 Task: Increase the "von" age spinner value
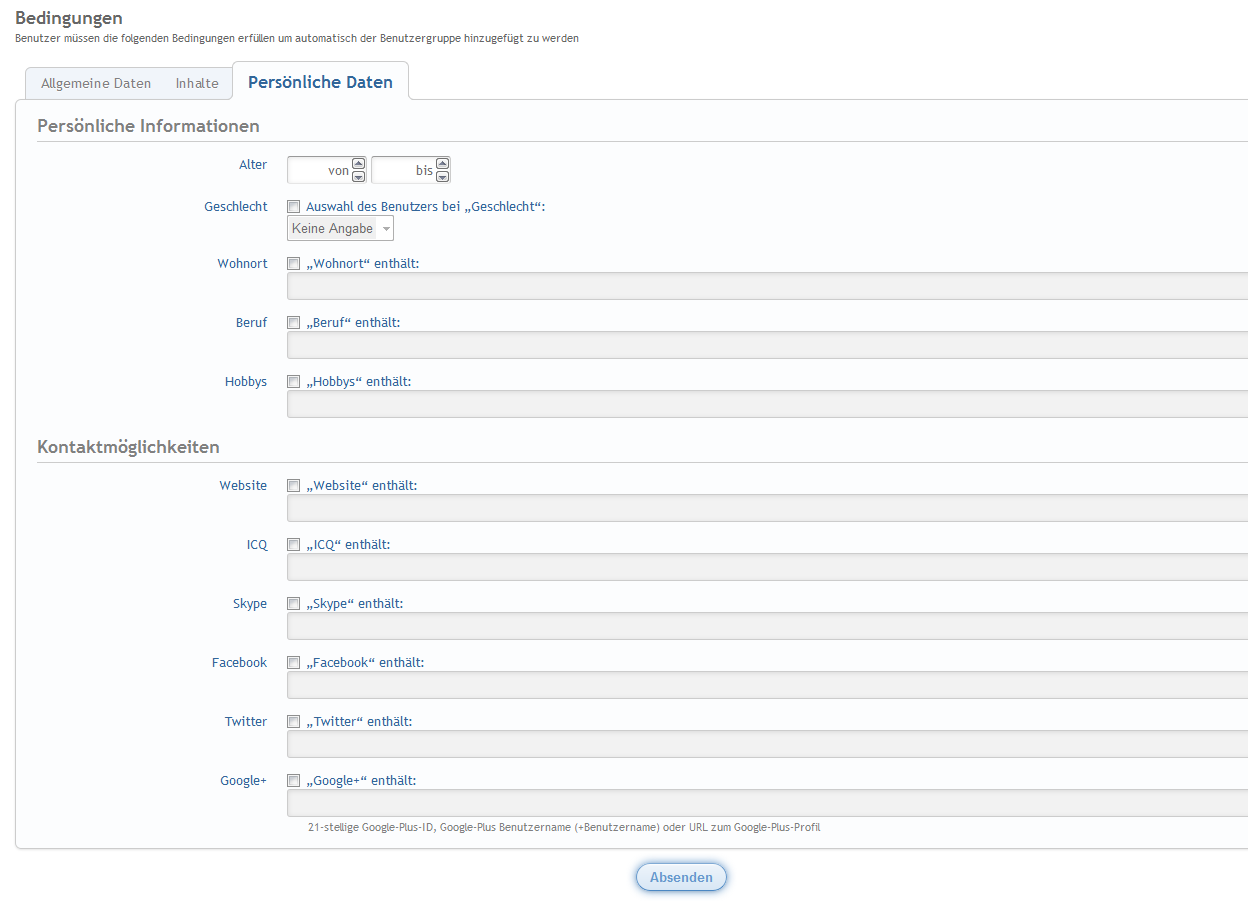(x=359, y=164)
